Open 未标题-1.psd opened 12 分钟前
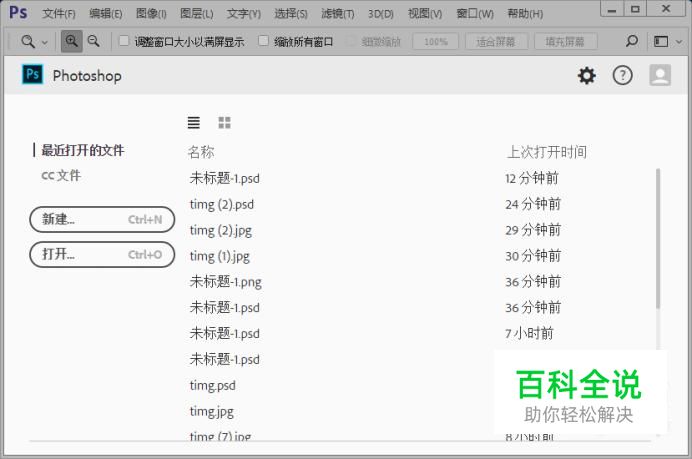 point(225,178)
